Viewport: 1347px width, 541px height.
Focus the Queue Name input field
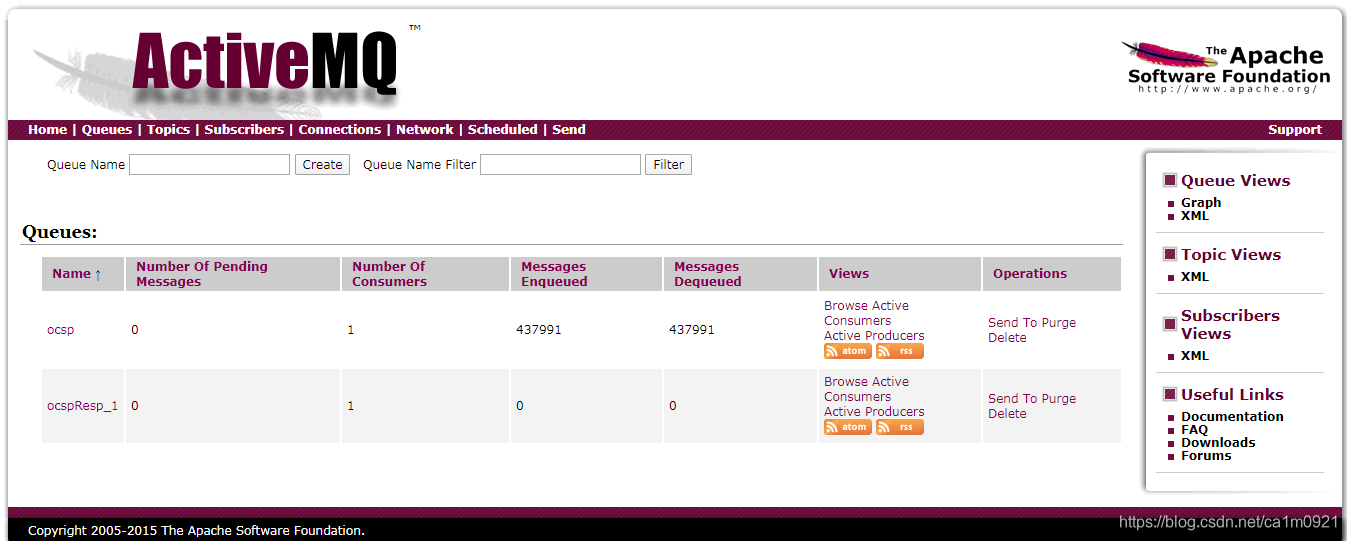209,165
